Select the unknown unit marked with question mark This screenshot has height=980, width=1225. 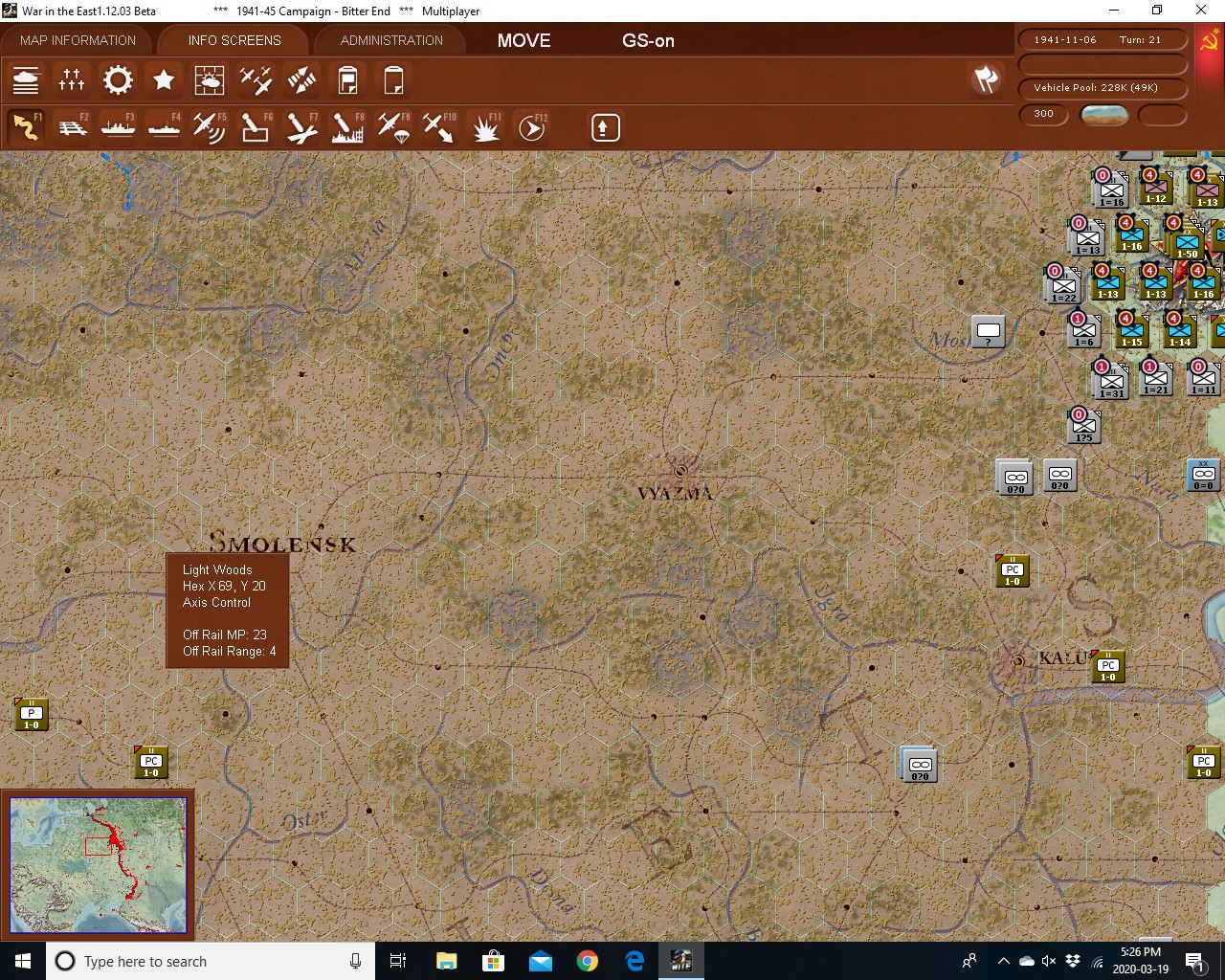point(988,331)
